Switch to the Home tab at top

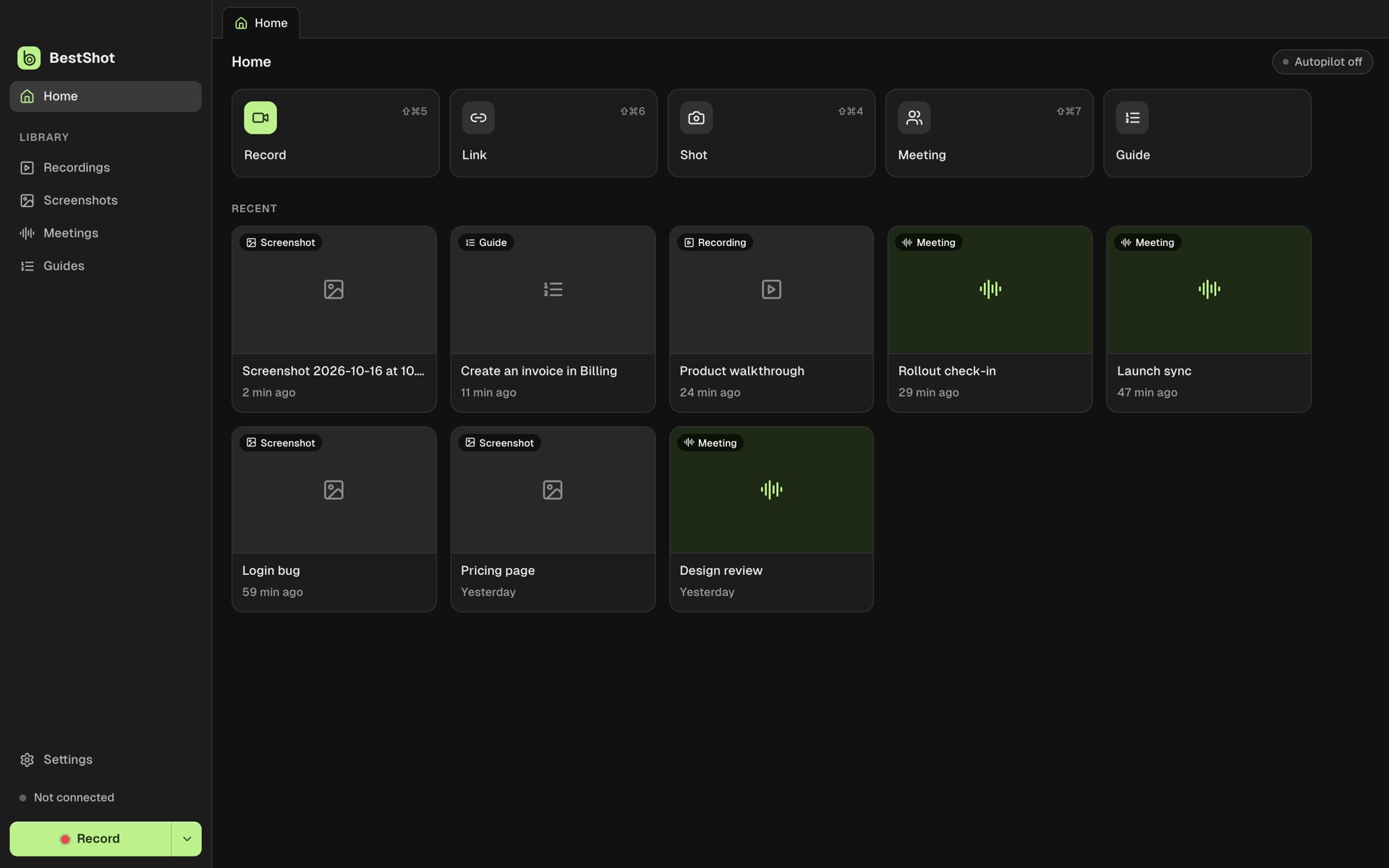point(261,23)
